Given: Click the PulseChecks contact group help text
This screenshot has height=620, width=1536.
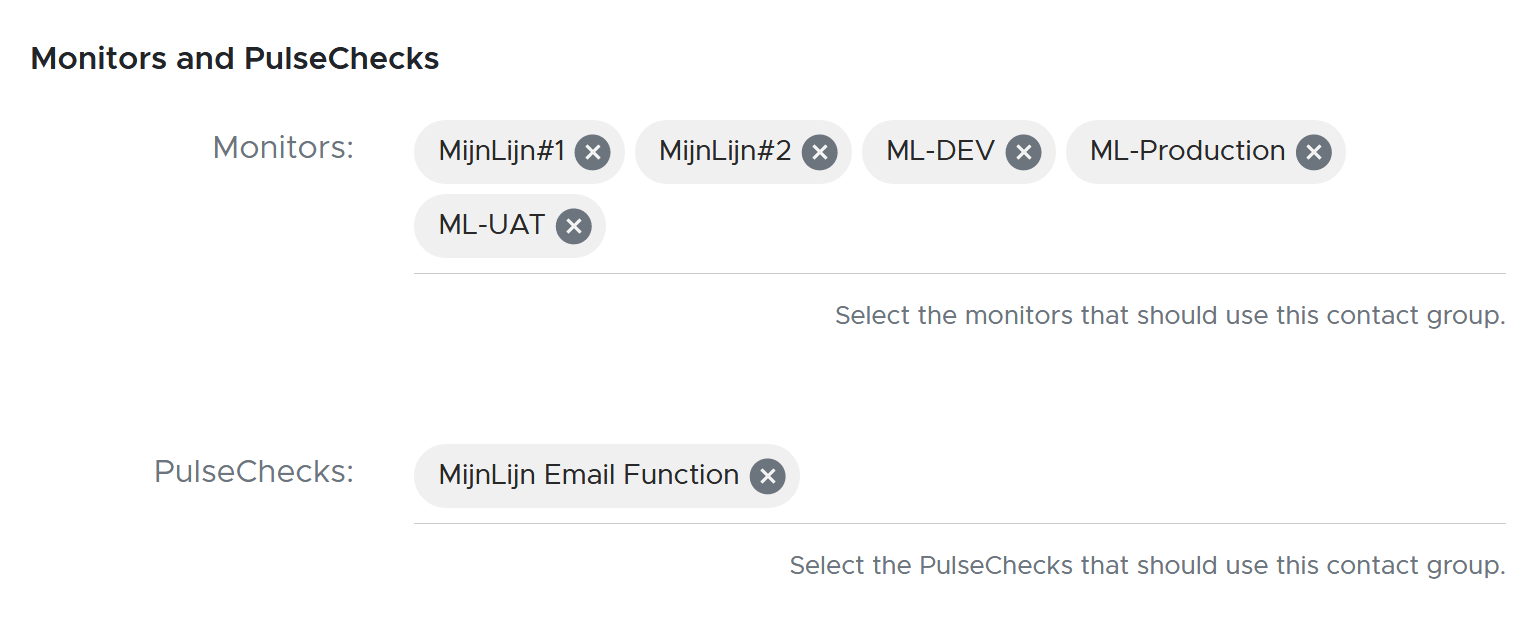Looking at the screenshot, I should (x=1146, y=566).
